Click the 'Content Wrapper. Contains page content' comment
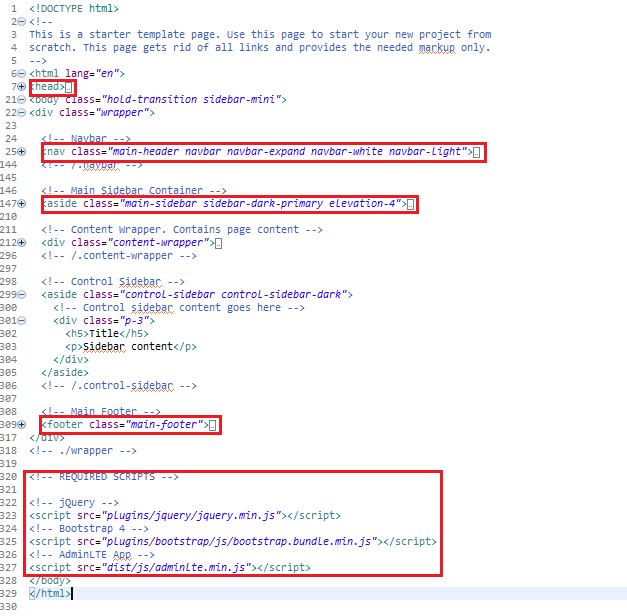 [x=182, y=230]
